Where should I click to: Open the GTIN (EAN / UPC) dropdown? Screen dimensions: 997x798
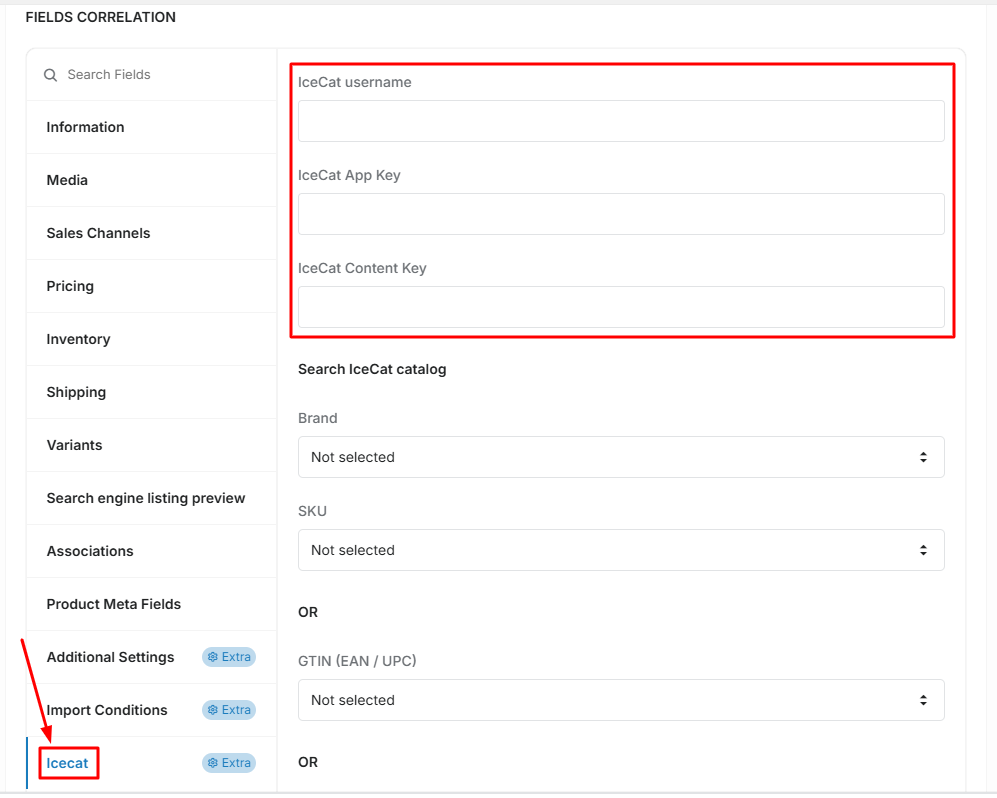pos(621,700)
